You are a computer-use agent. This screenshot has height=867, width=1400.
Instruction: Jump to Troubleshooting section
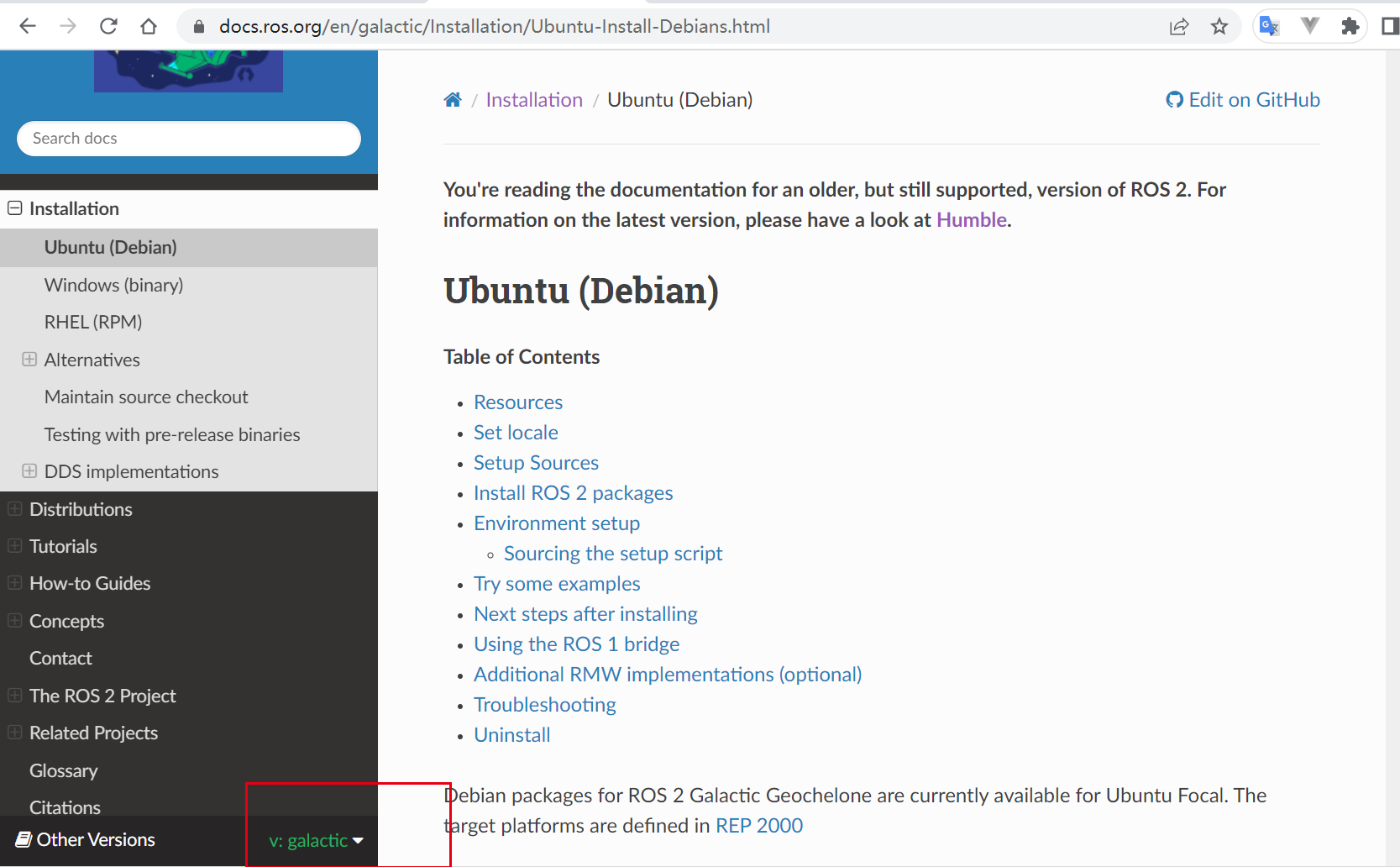point(545,705)
